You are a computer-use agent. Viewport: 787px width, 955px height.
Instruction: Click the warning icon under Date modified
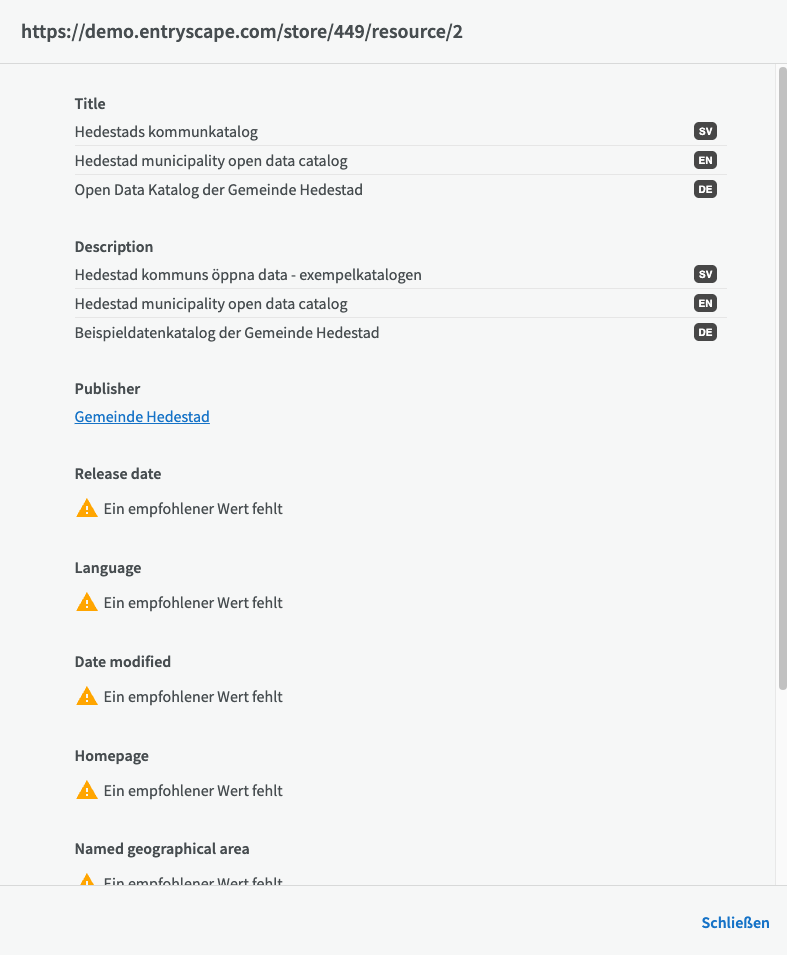coord(87,696)
